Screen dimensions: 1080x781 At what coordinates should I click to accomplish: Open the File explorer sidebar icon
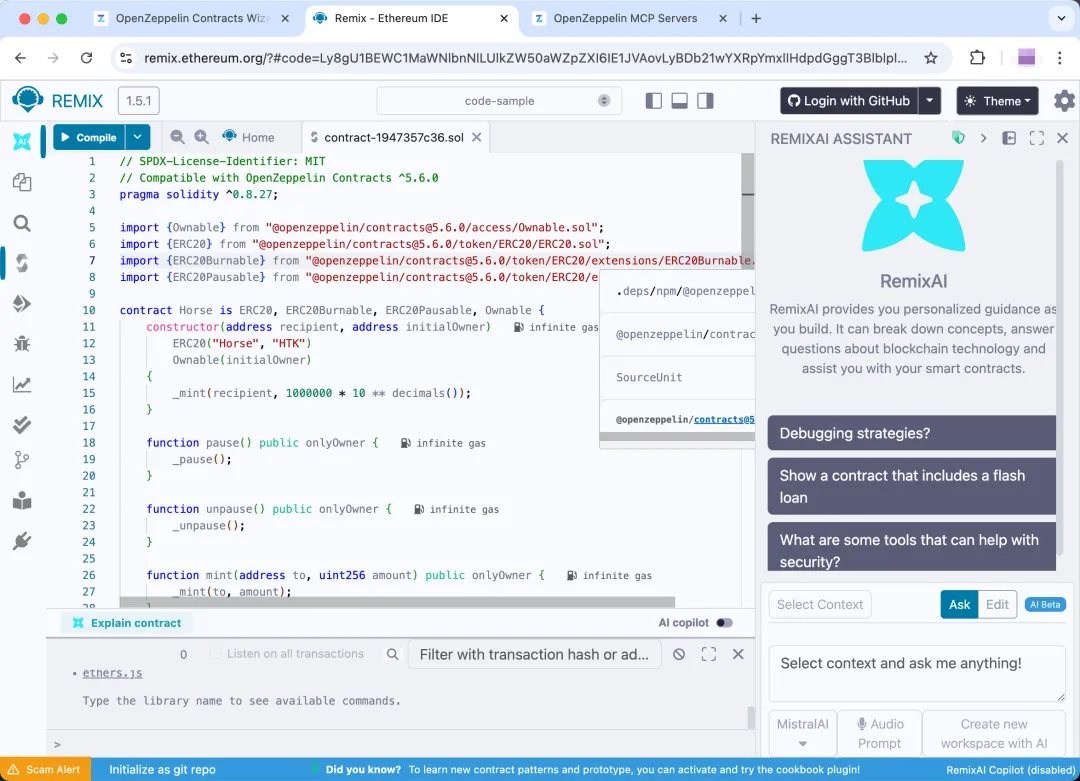click(x=22, y=182)
